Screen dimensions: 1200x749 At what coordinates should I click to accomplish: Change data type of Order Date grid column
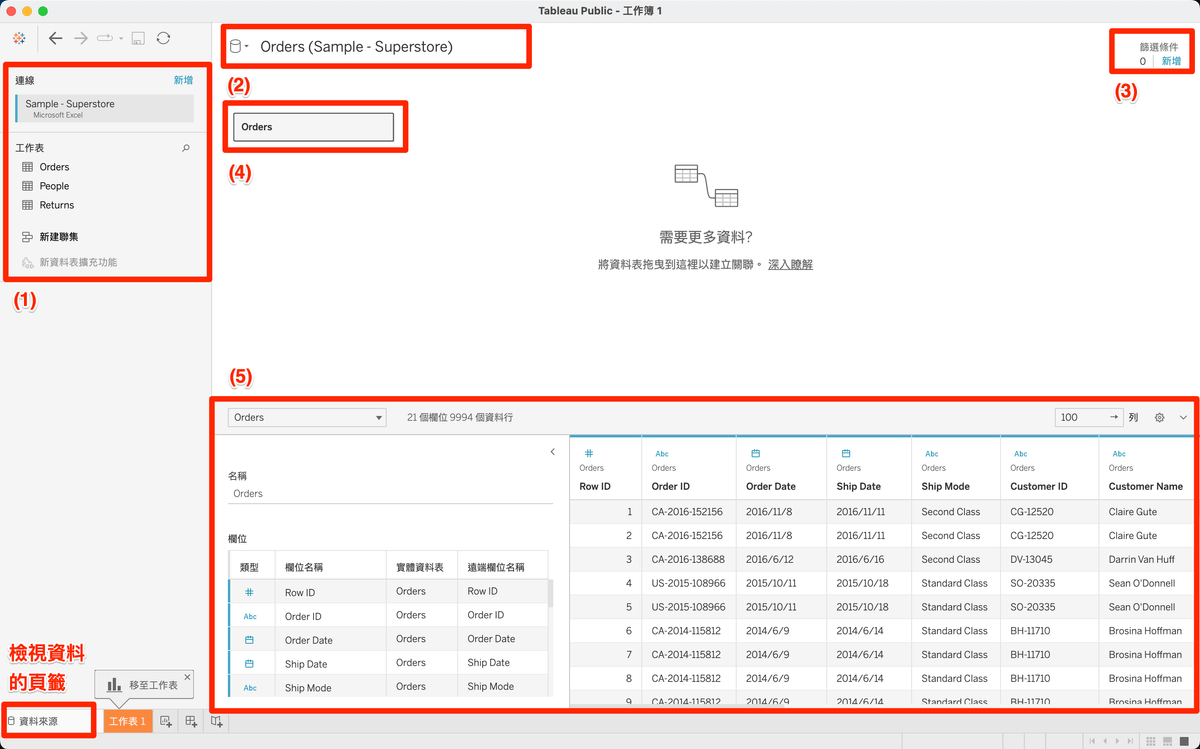[x=755, y=454]
